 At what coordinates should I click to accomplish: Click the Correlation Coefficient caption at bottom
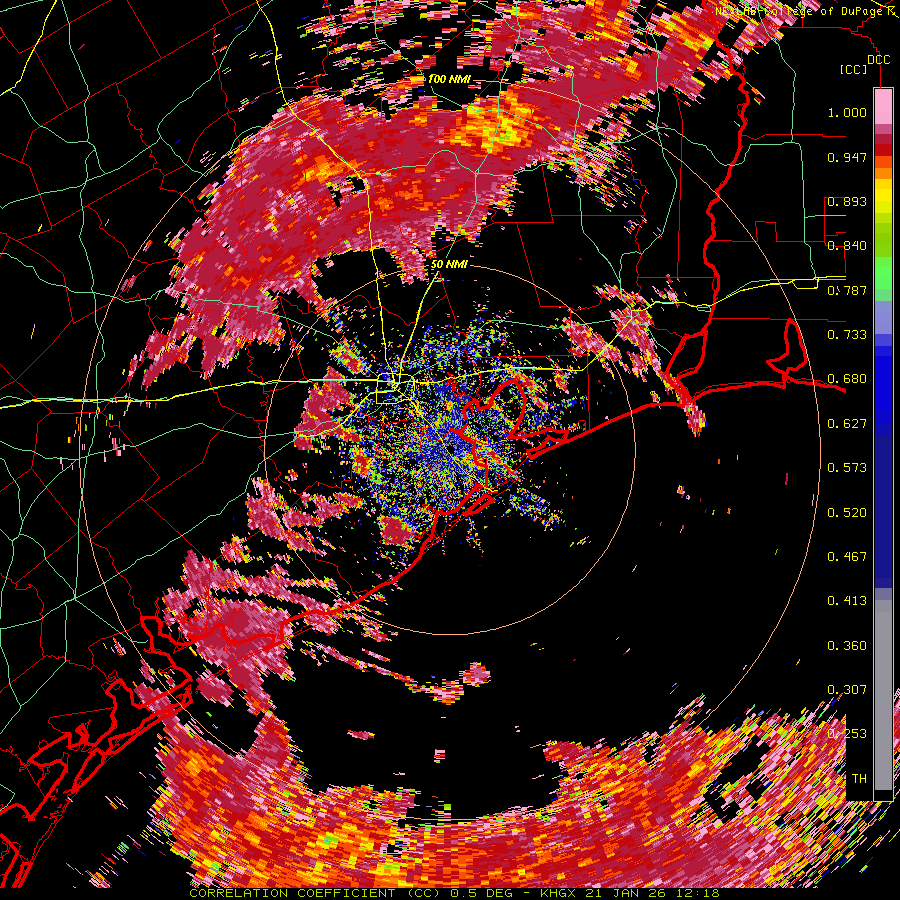point(454,894)
